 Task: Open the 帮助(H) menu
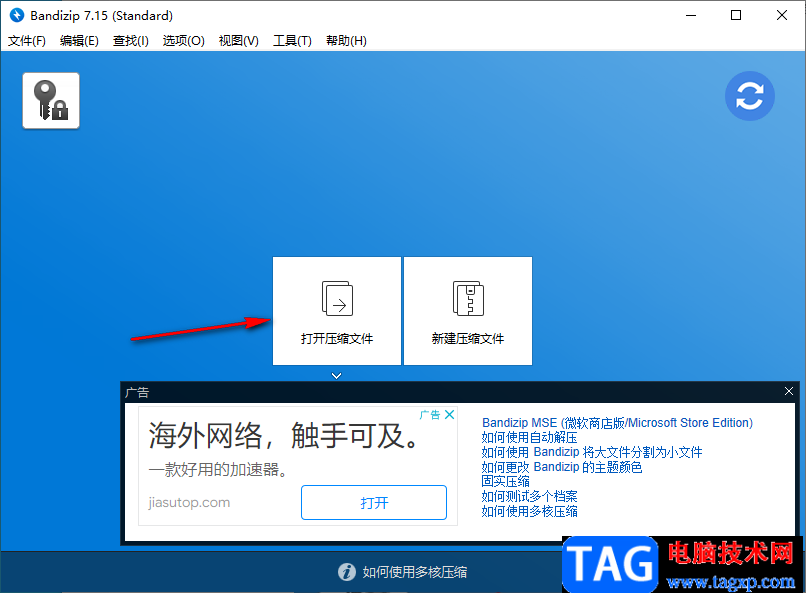click(x=346, y=41)
